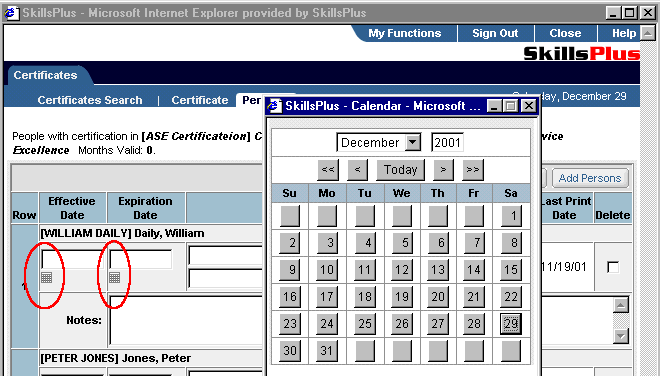The image size is (660, 376).
Task: Open My Functions menu
Action: (405, 33)
